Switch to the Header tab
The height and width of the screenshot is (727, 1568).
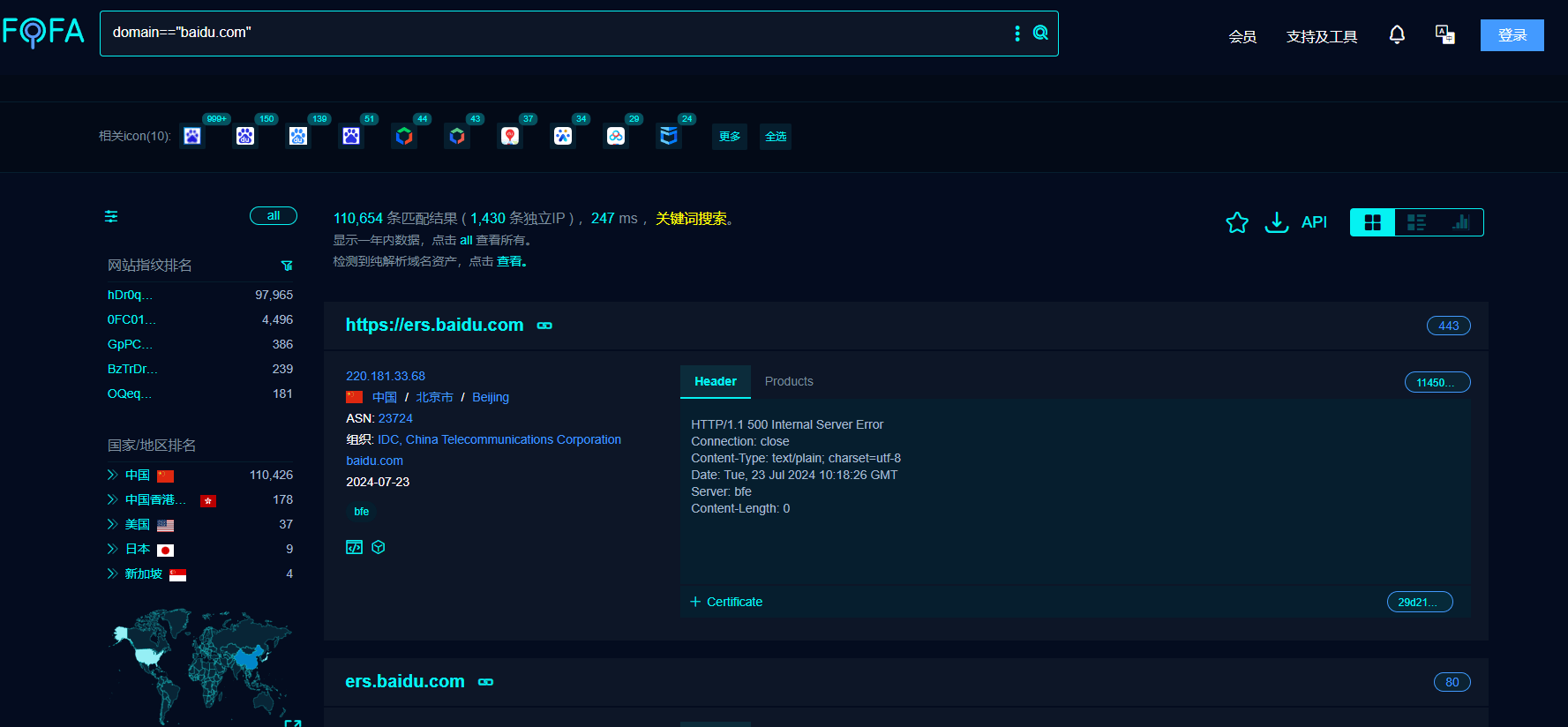tap(716, 381)
